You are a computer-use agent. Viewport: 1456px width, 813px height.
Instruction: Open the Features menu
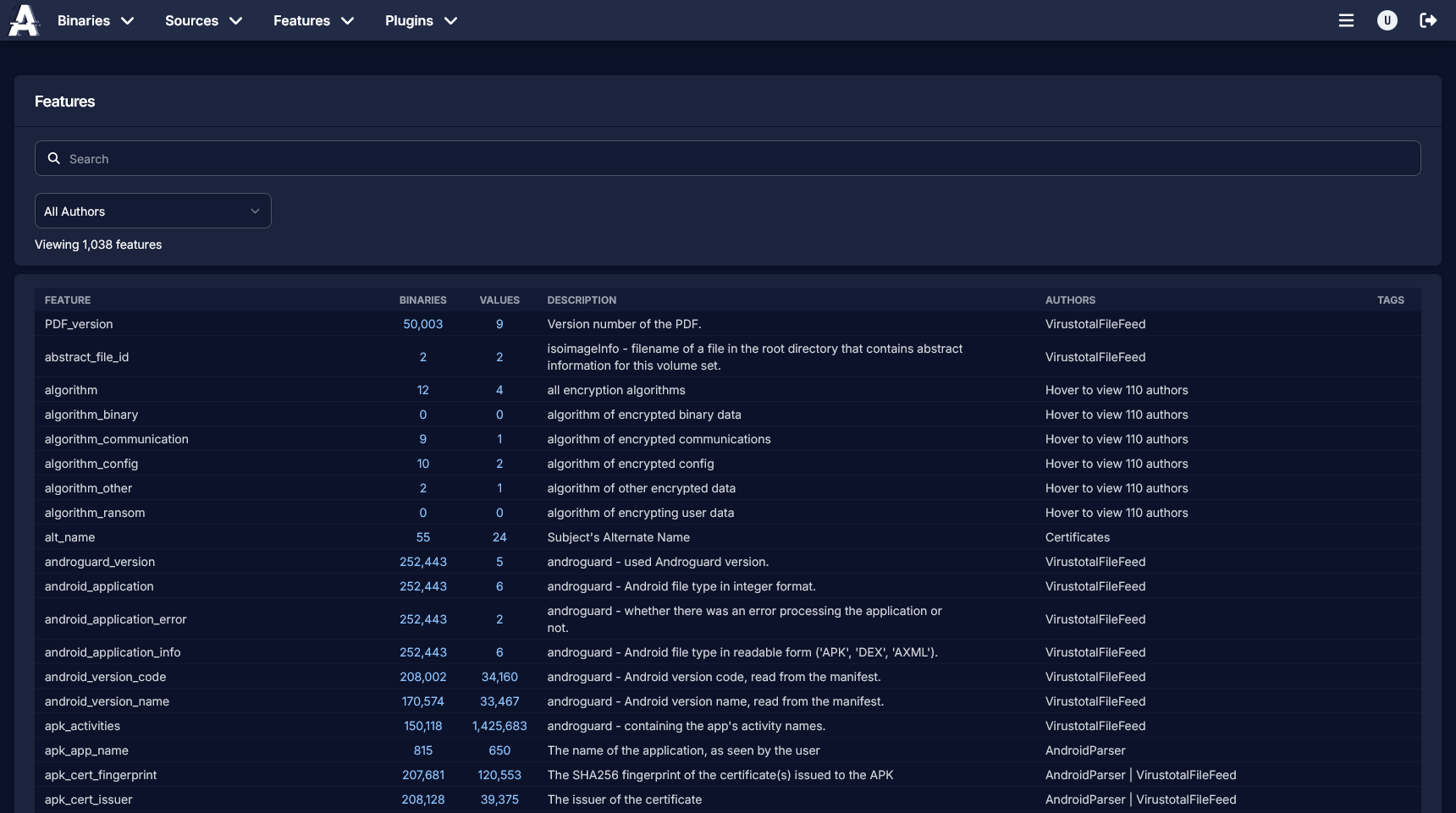click(x=312, y=20)
